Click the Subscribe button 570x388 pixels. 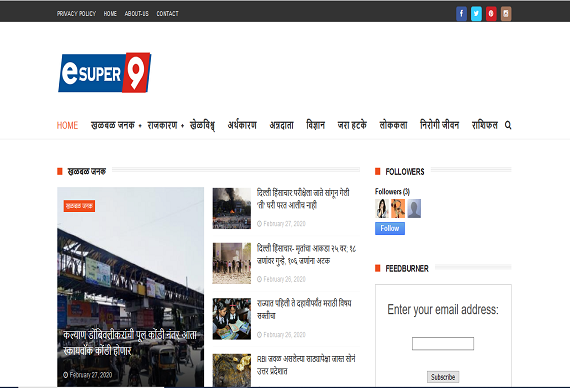pyautogui.click(x=443, y=377)
